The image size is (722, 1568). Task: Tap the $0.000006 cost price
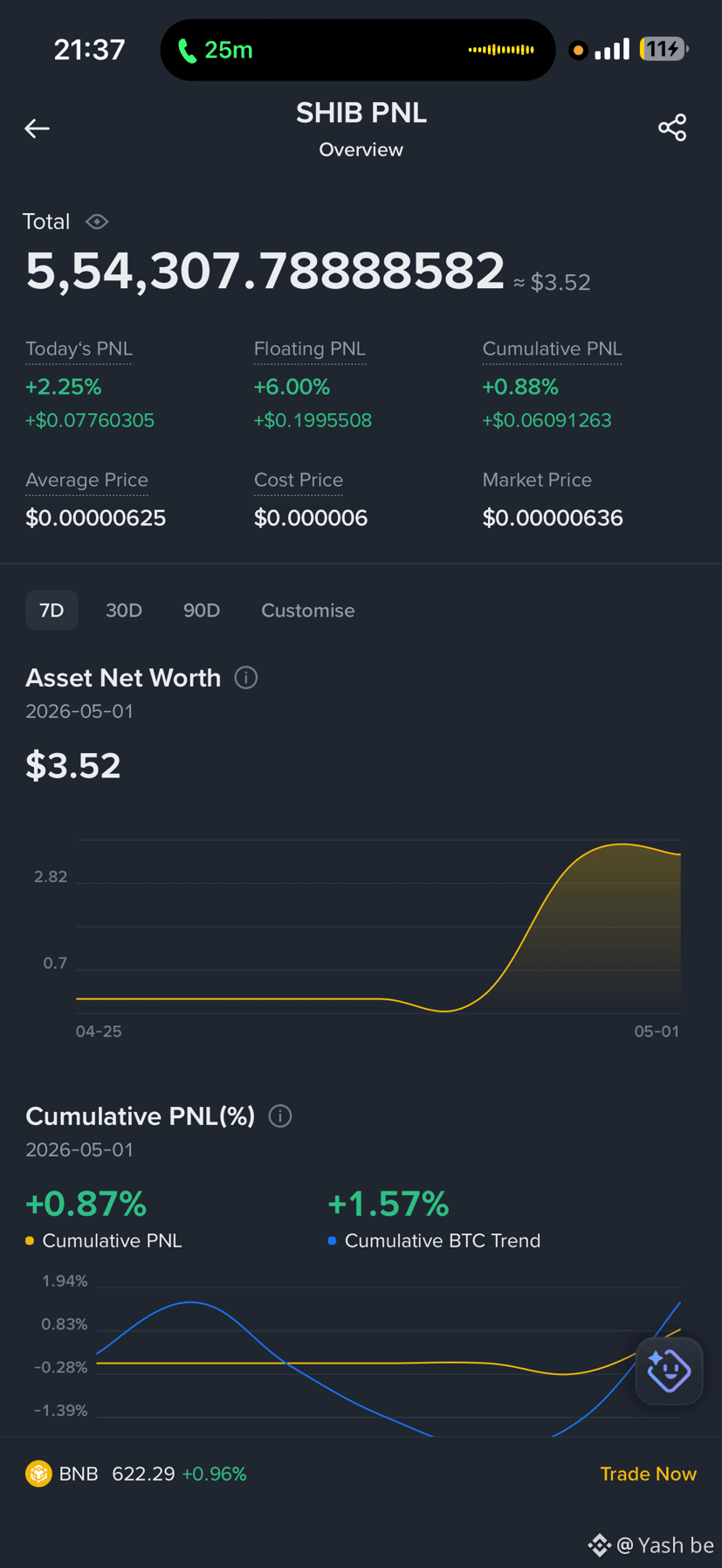click(311, 518)
